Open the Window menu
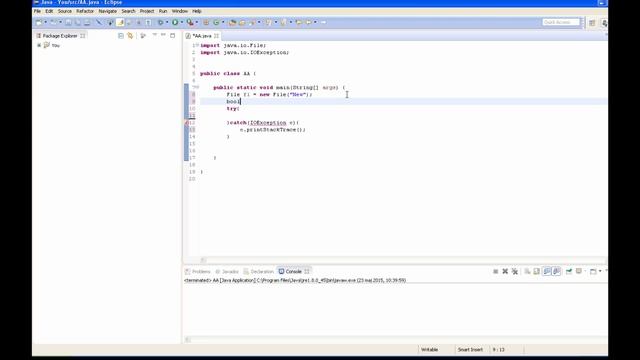The width and height of the screenshot is (640, 360). point(180,11)
